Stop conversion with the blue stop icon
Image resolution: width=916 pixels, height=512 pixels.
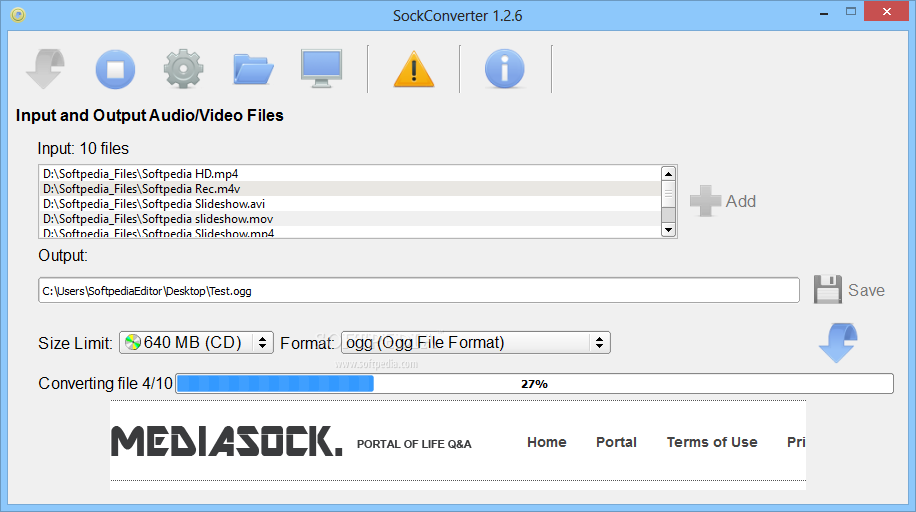click(x=115, y=69)
